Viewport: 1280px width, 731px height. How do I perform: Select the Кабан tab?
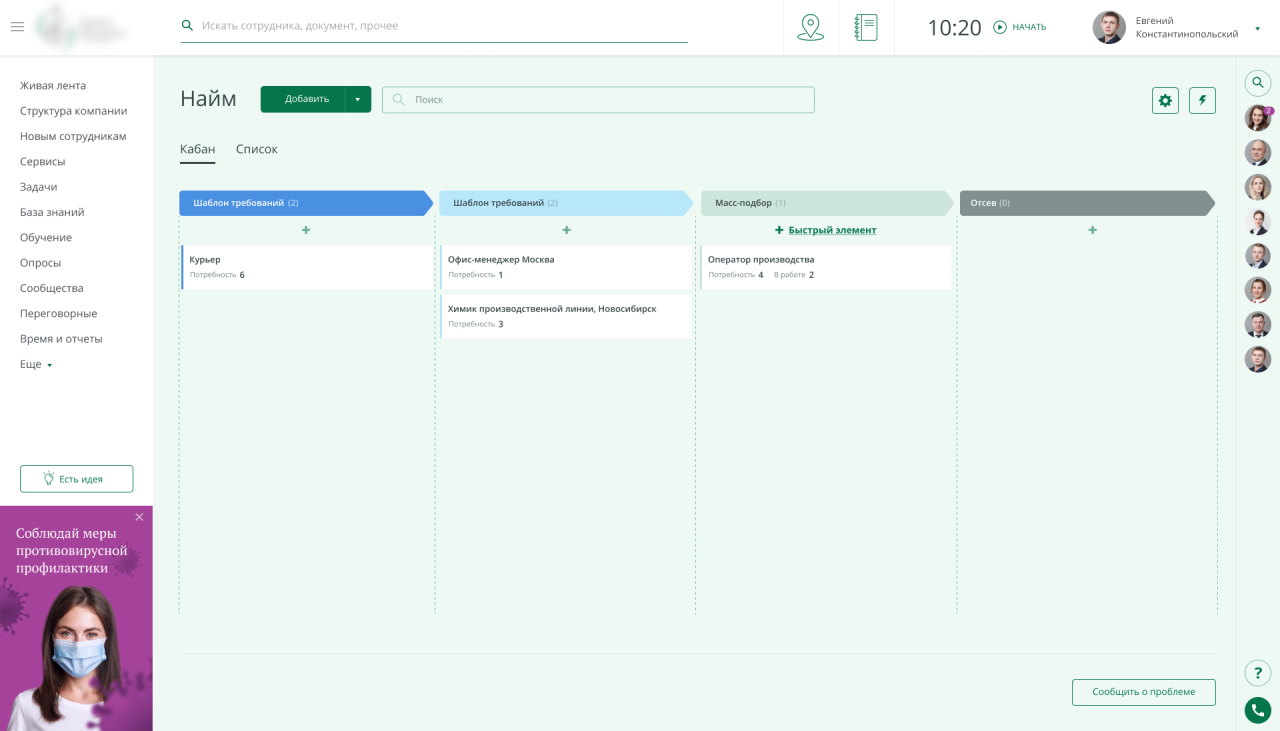pos(197,149)
